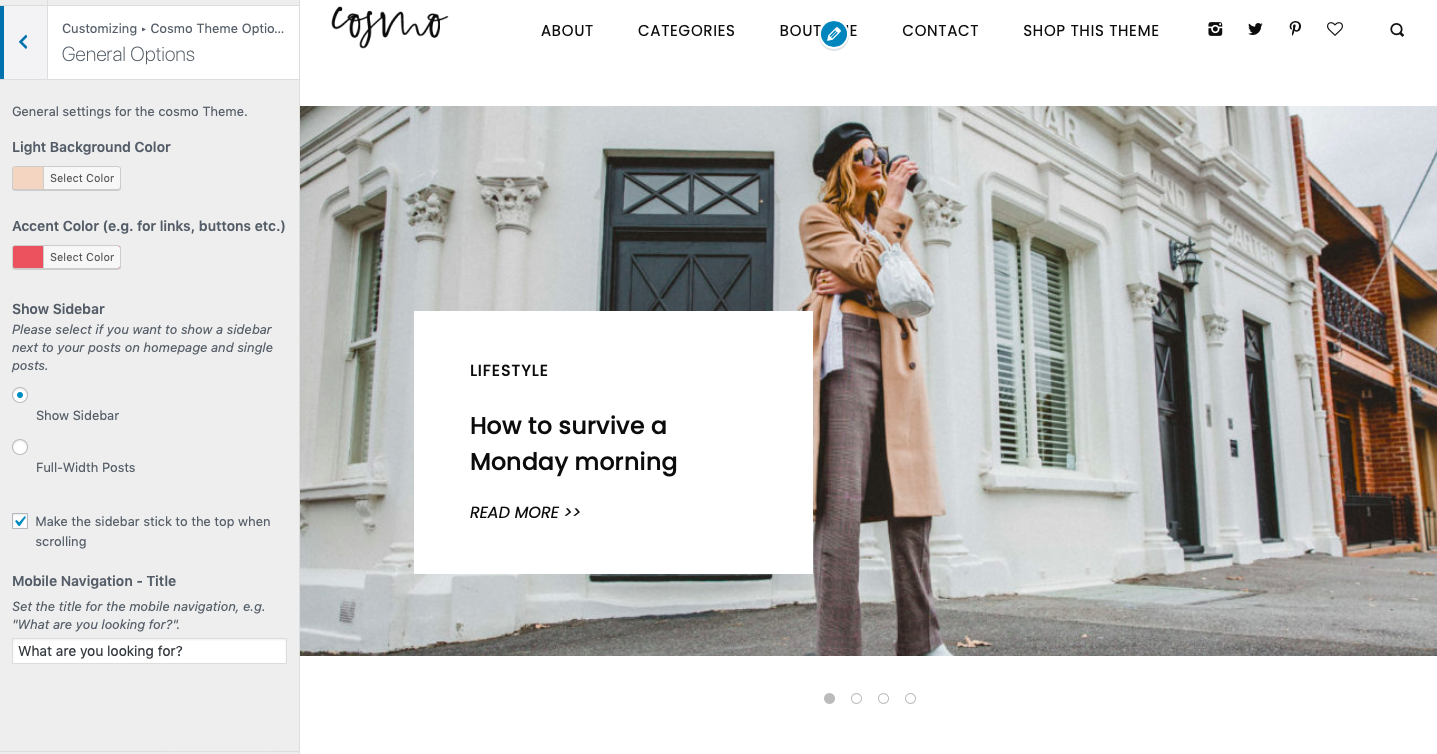The image size is (1437, 754).
Task: Open Light Background Color Select Color picker
Action: tap(82, 178)
